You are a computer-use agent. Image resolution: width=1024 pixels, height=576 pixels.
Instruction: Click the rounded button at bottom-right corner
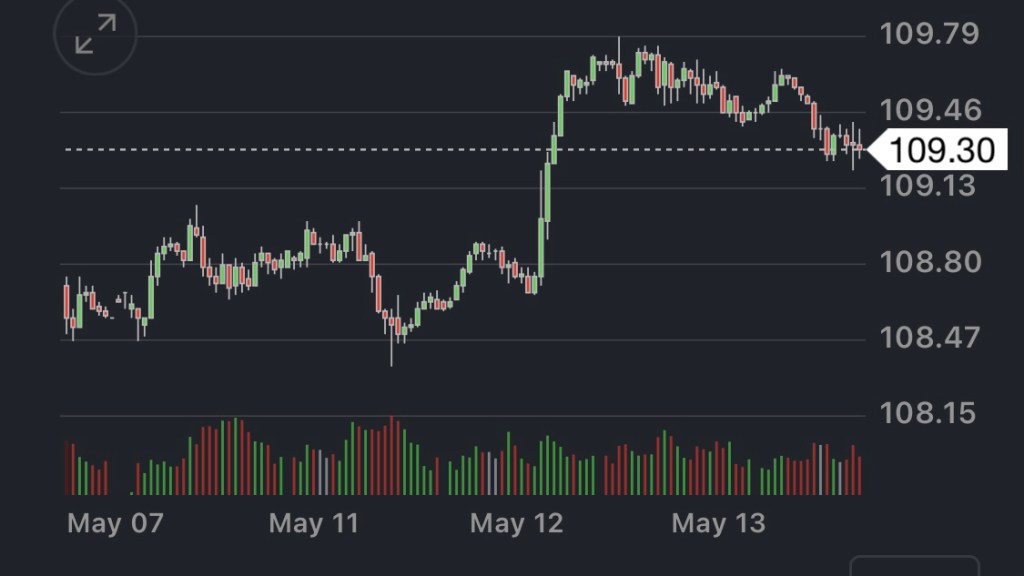pos(914,567)
